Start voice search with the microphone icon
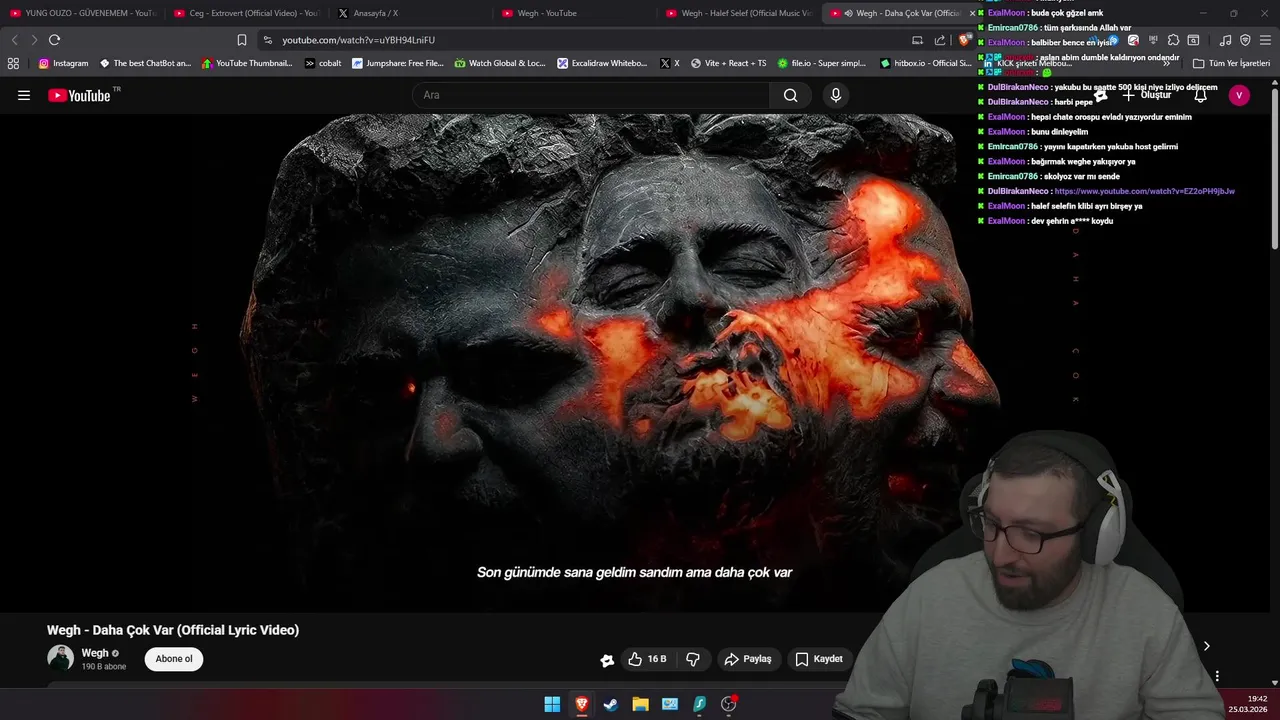 836,95
